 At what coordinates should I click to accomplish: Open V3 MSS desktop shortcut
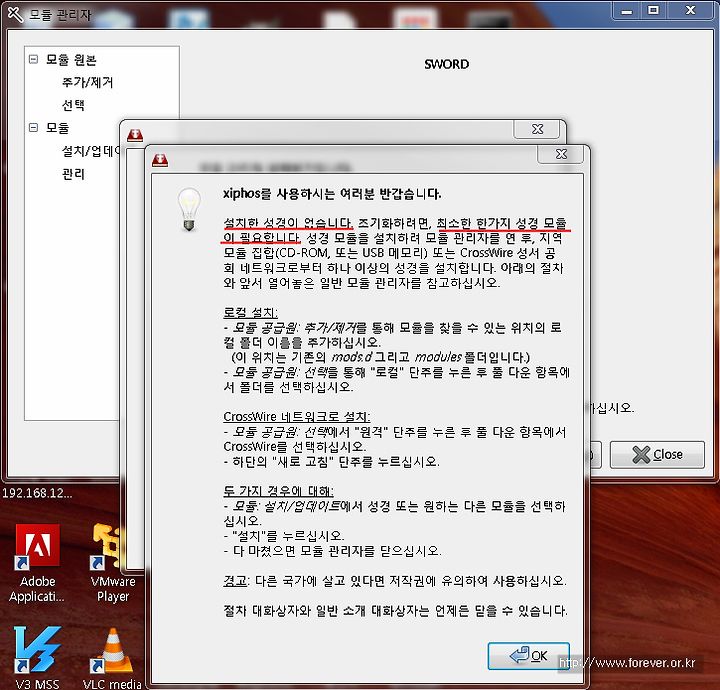click(37, 657)
